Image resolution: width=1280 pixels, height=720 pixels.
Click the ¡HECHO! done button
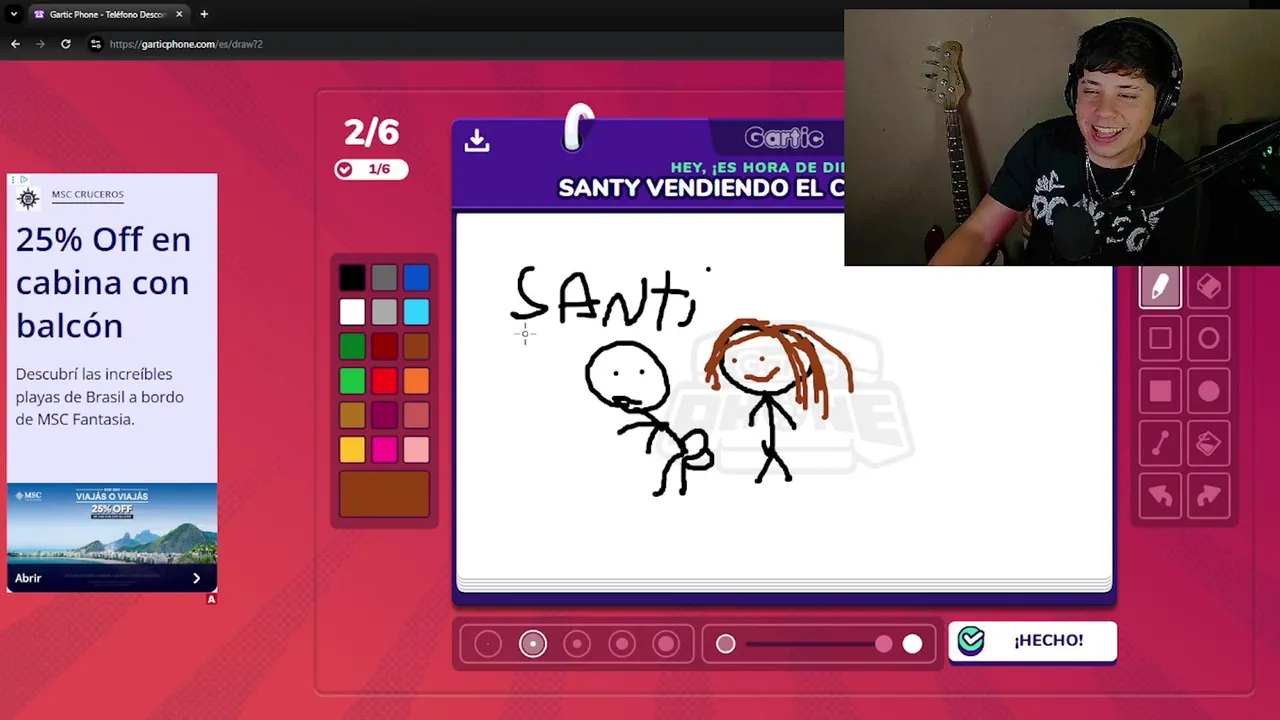(1032, 641)
